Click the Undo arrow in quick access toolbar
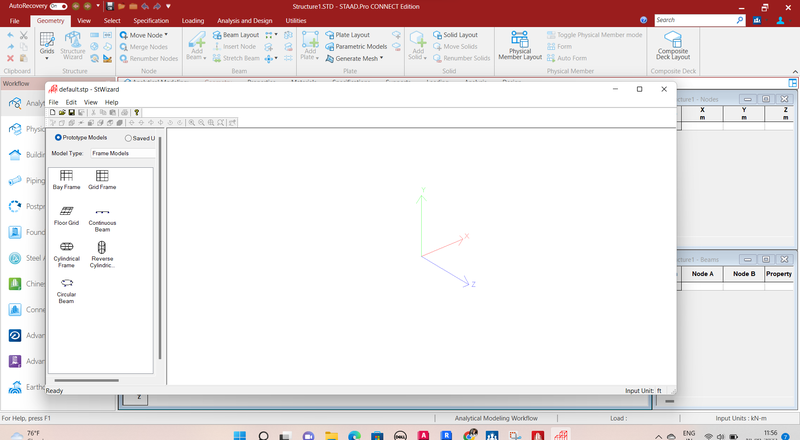800x440 pixels. (x=145, y=7)
